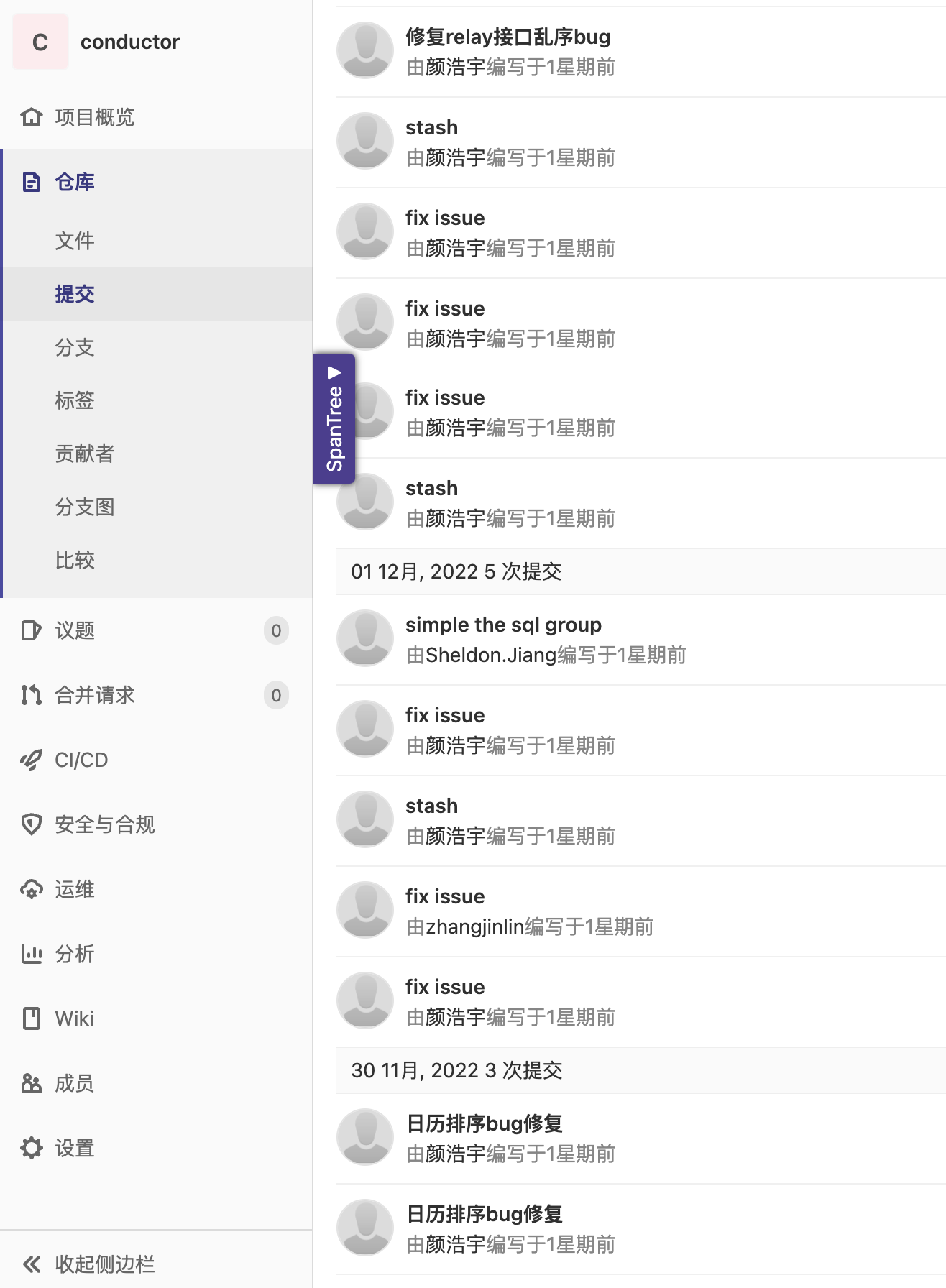Open CI/CD via the rocket icon
Viewport: 946px width, 1288px height.
coord(31,760)
